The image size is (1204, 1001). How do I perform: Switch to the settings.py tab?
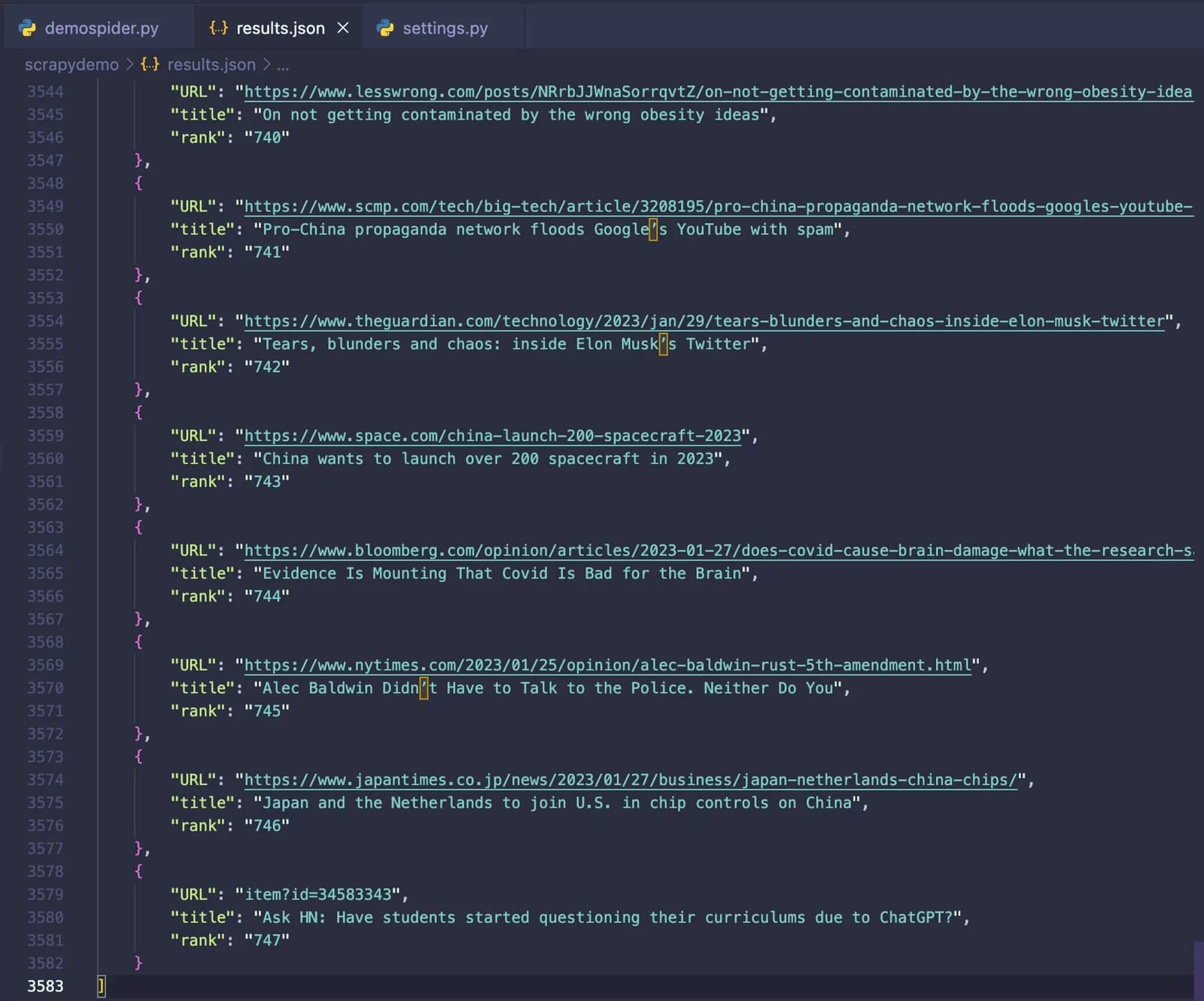tap(444, 27)
